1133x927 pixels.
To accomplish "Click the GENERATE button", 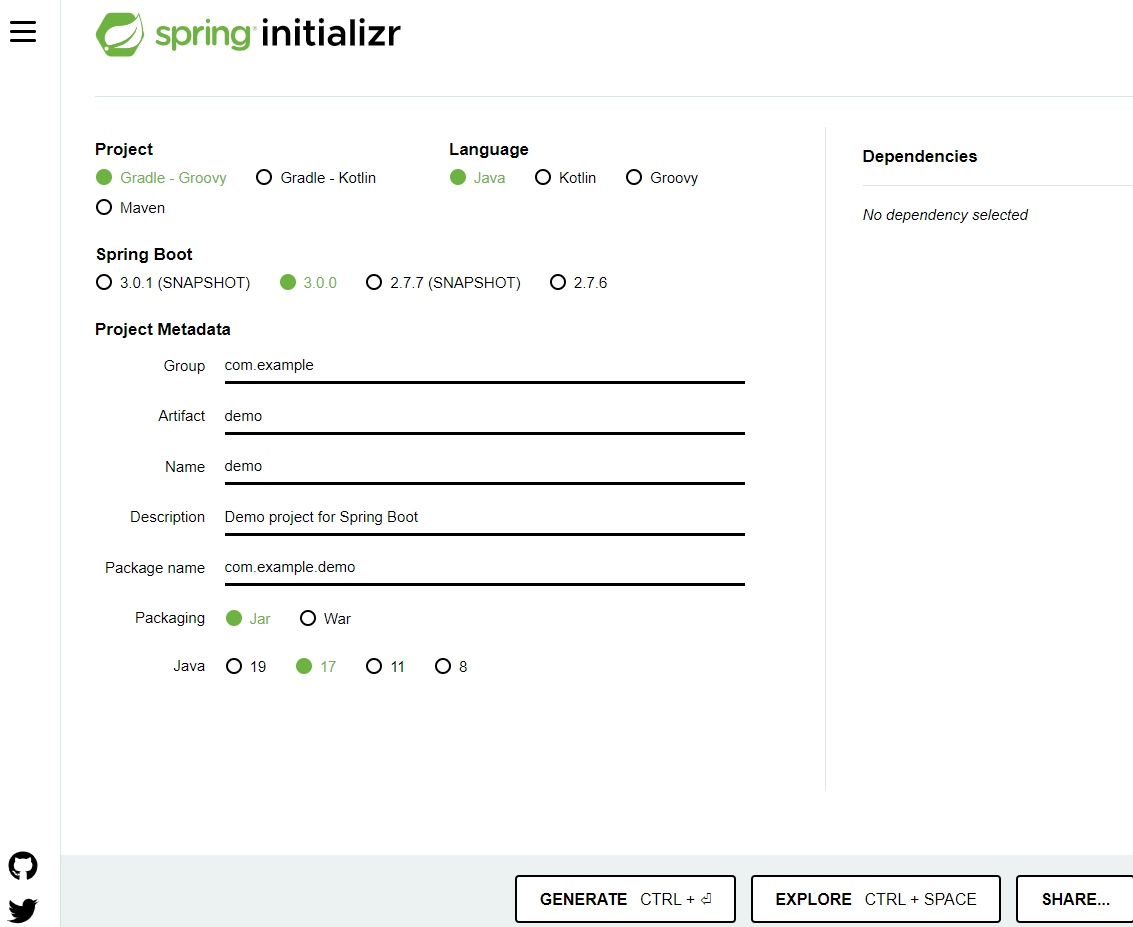I will coord(625,899).
